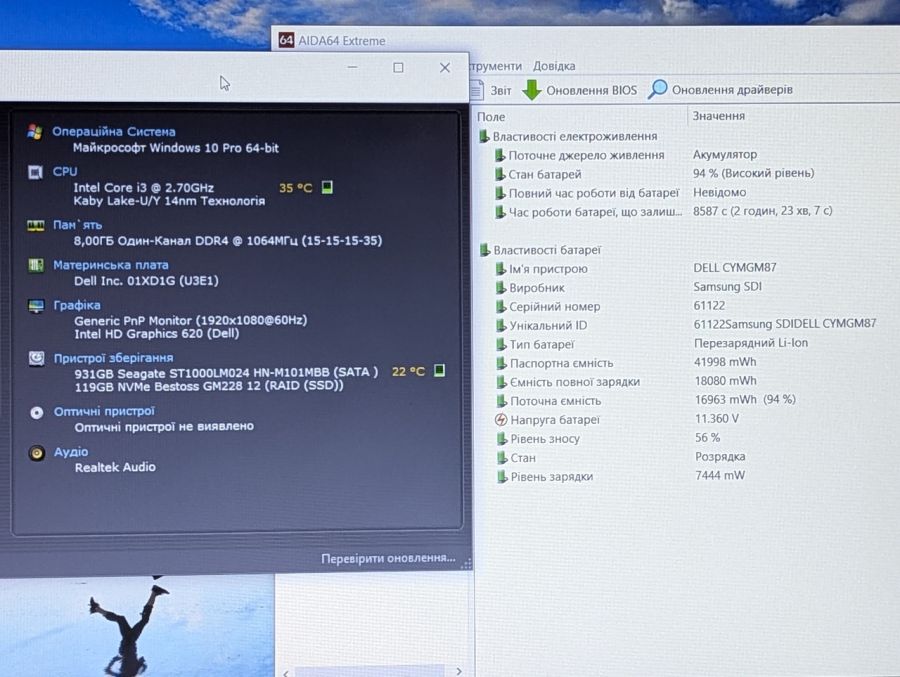Click the 41998 mWh value
Image resolution: width=900 pixels, height=677 pixels.
725,362
